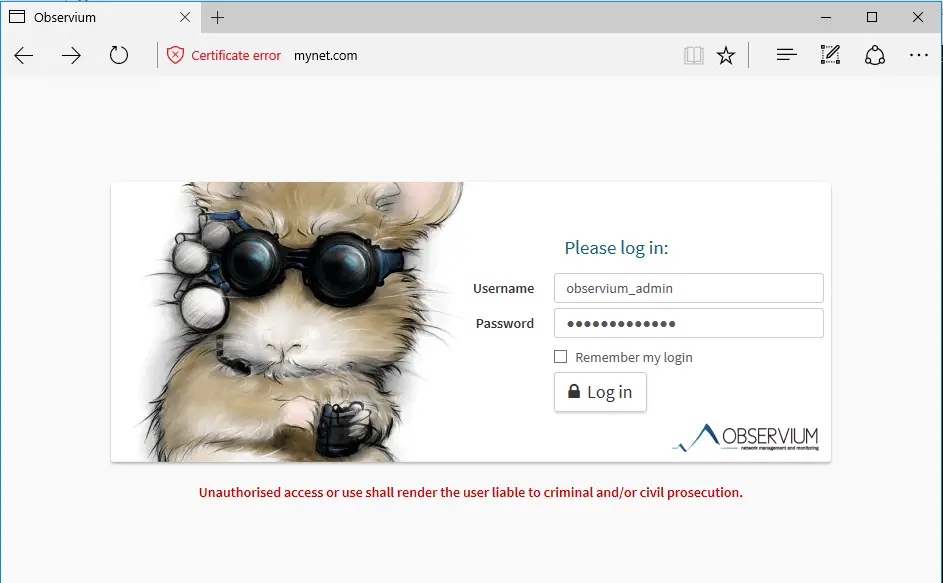Click the Log in button
Viewport: 943px width, 583px height.
point(600,392)
